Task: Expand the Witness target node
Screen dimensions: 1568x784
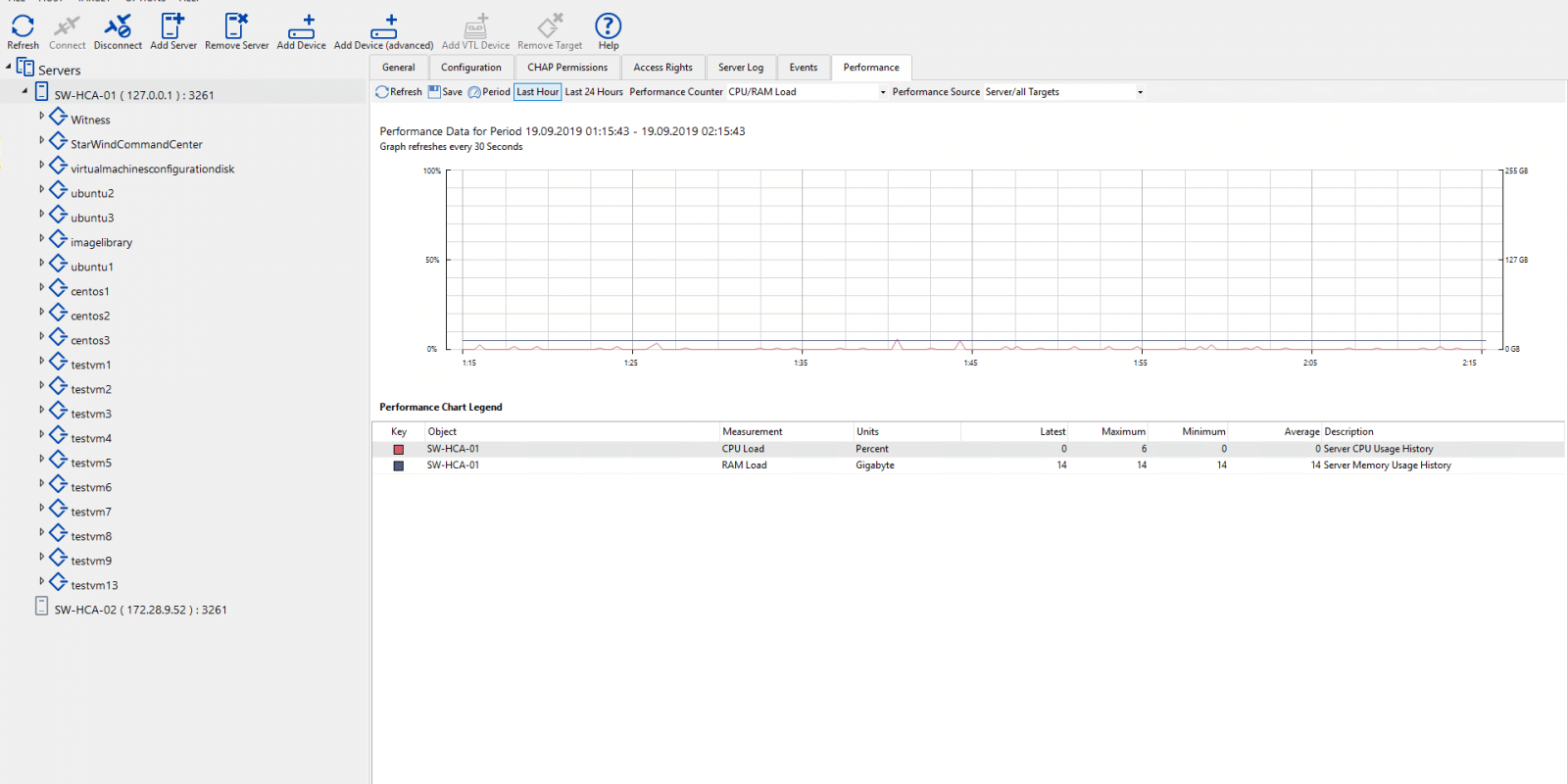Action: pos(41,116)
